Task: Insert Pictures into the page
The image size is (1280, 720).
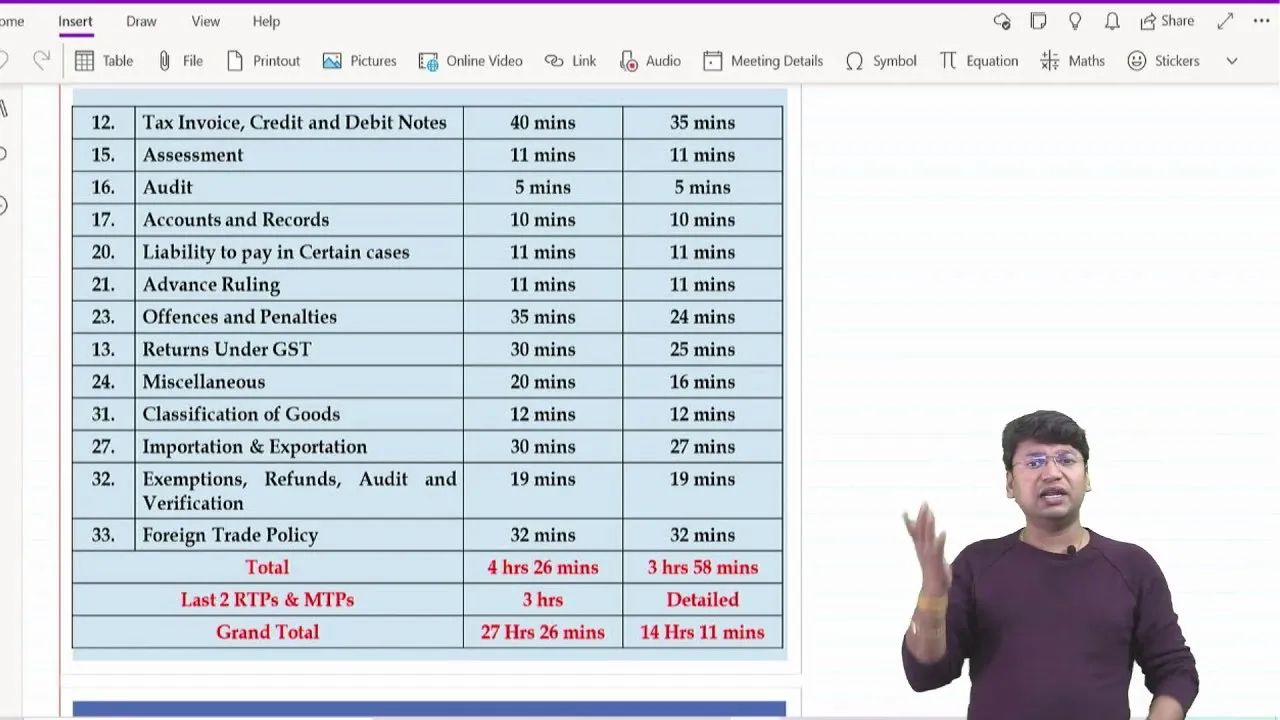Action: (360, 61)
